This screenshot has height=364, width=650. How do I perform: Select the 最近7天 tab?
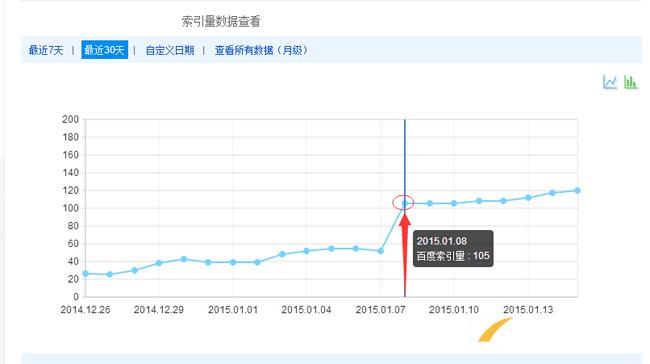coord(46,50)
